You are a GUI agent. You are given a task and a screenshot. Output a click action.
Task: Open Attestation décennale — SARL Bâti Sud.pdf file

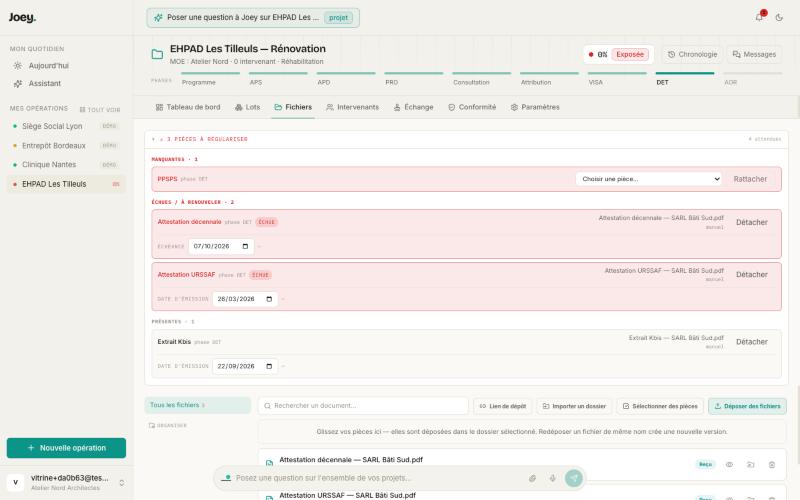pos(351,460)
